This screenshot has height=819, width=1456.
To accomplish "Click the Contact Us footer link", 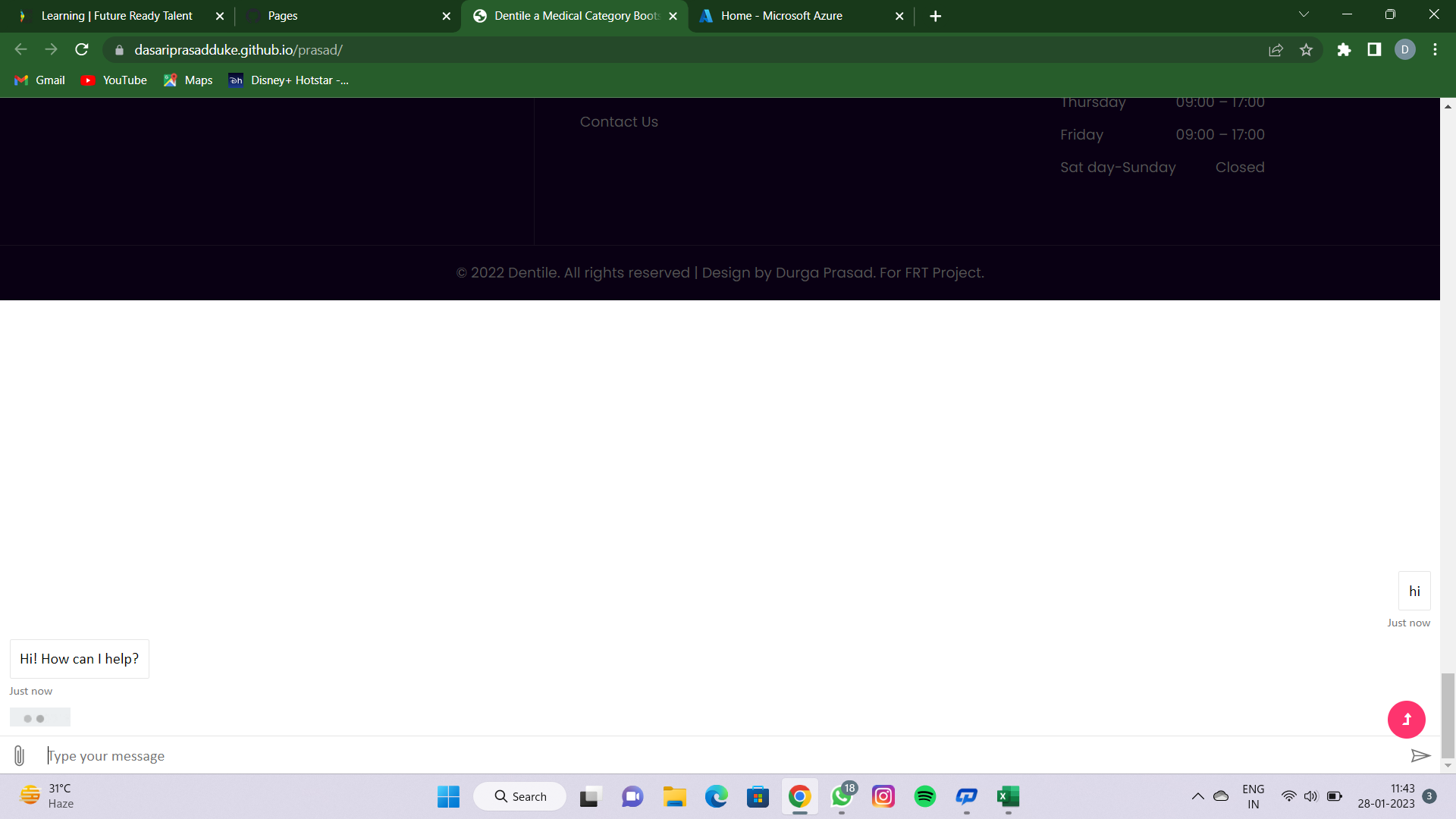I will [x=619, y=122].
